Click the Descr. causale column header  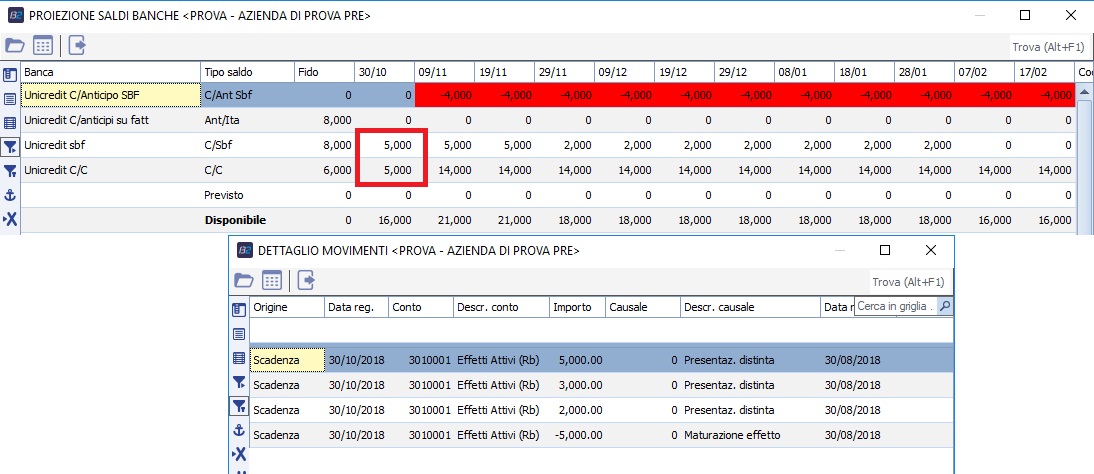[751, 307]
